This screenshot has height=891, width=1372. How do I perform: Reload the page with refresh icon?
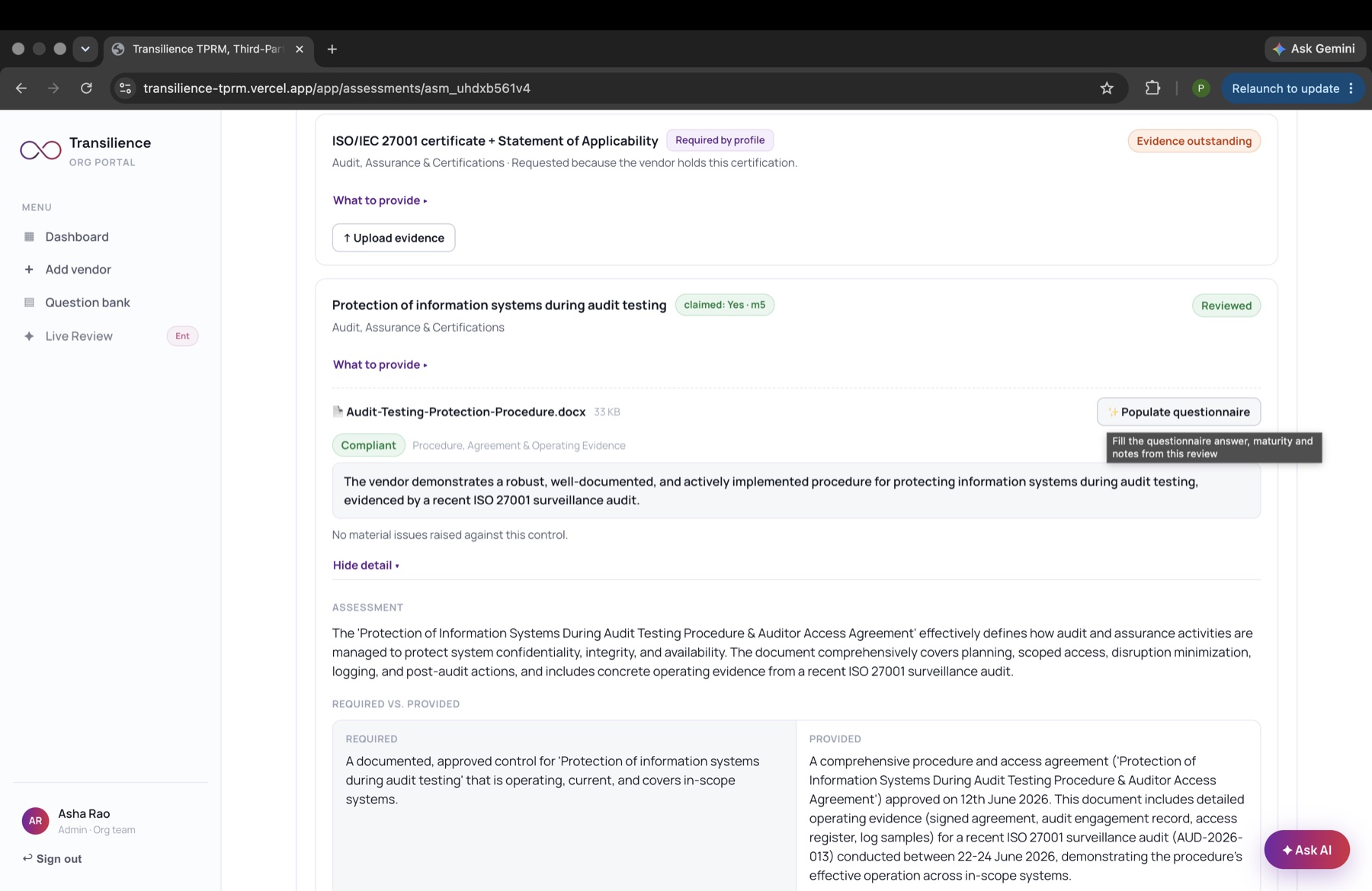tap(86, 88)
